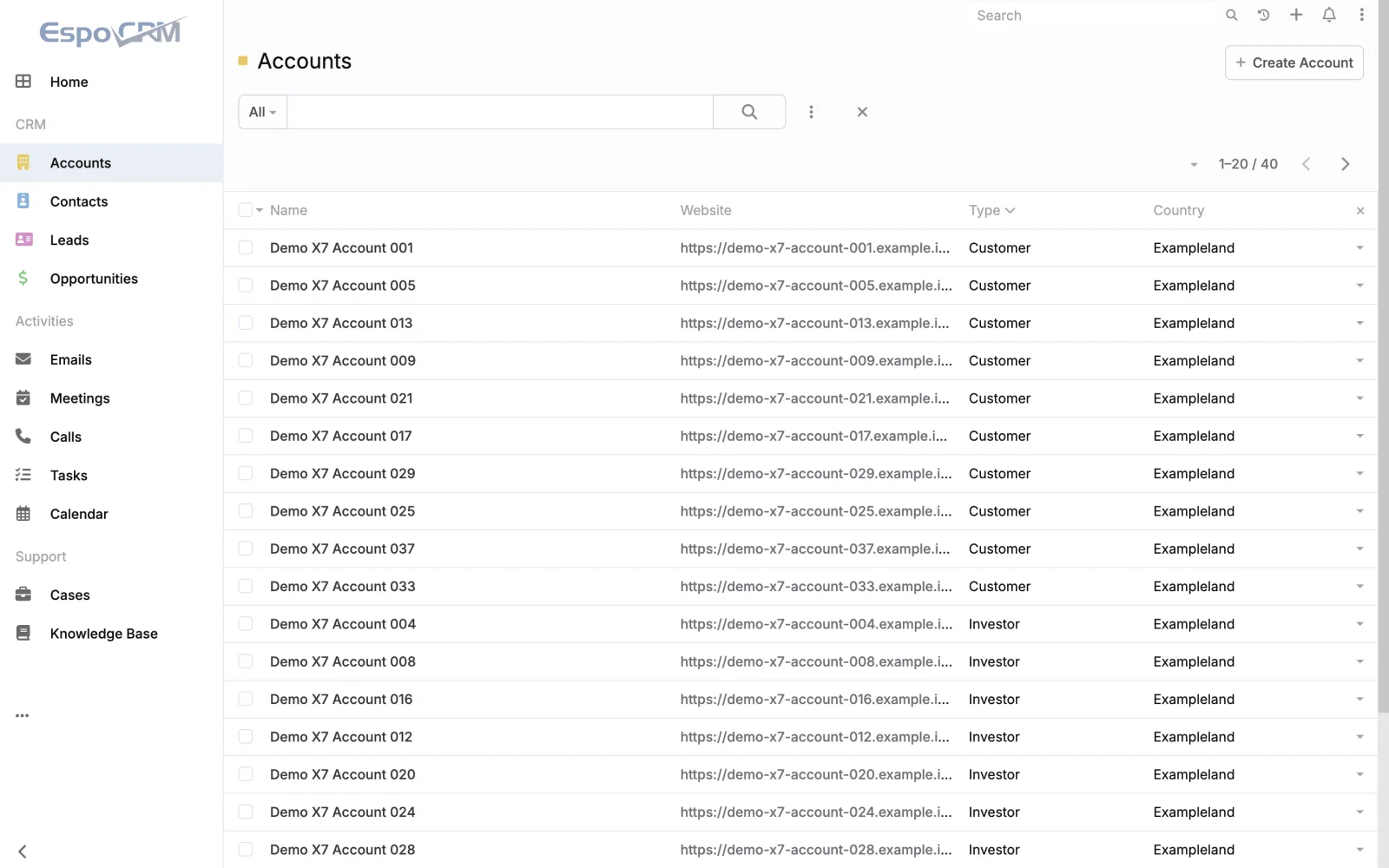Sort by the Name column header

[288, 210]
